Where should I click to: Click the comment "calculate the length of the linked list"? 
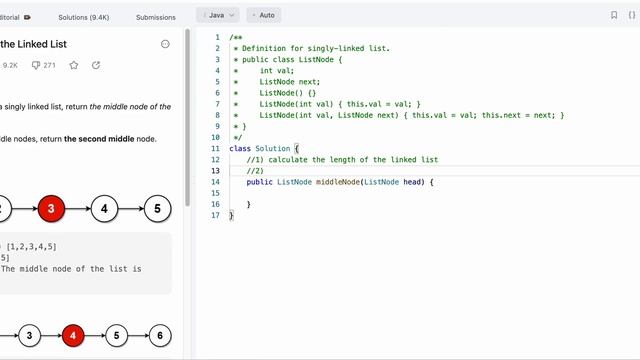point(353,160)
